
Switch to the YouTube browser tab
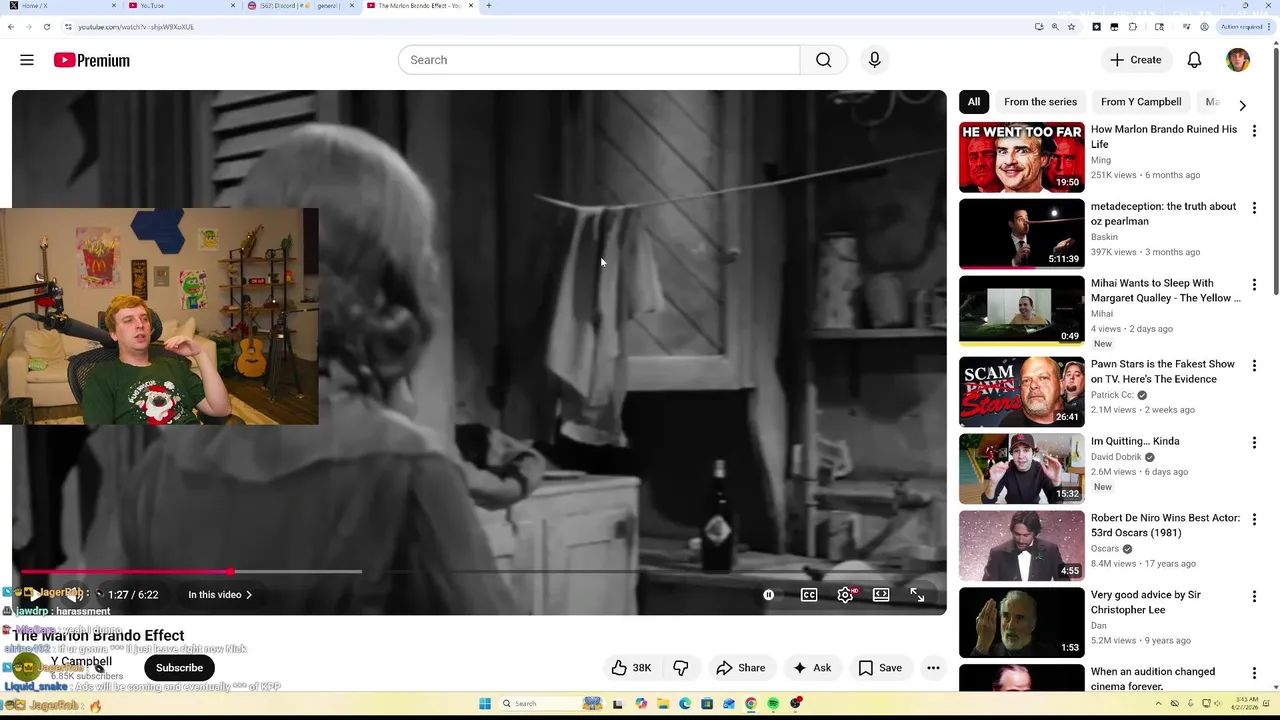click(180, 6)
